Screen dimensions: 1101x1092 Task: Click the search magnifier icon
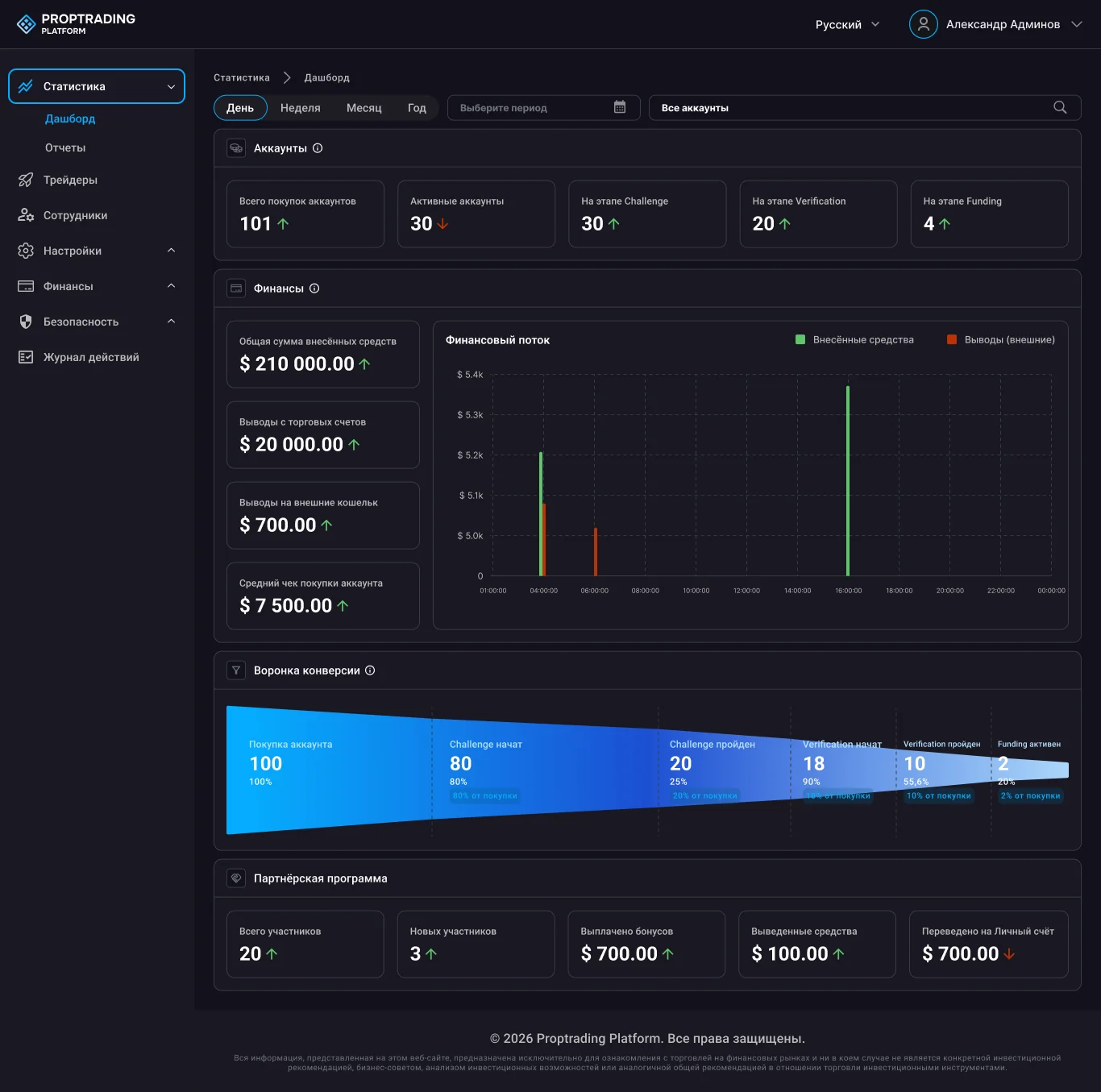[x=1060, y=107]
